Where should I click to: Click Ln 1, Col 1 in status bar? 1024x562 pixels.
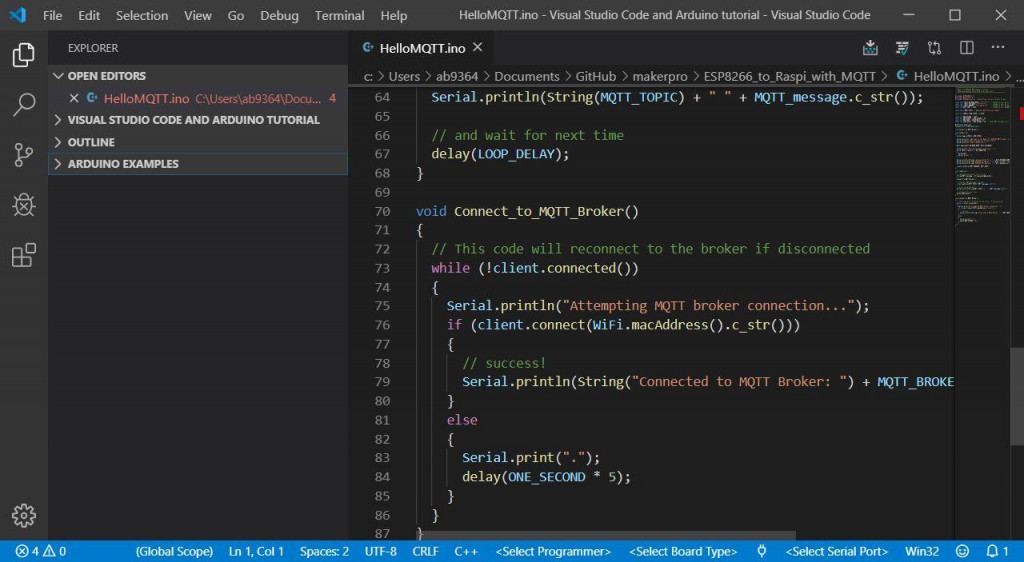pyautogui.click(x=256, y=551)
